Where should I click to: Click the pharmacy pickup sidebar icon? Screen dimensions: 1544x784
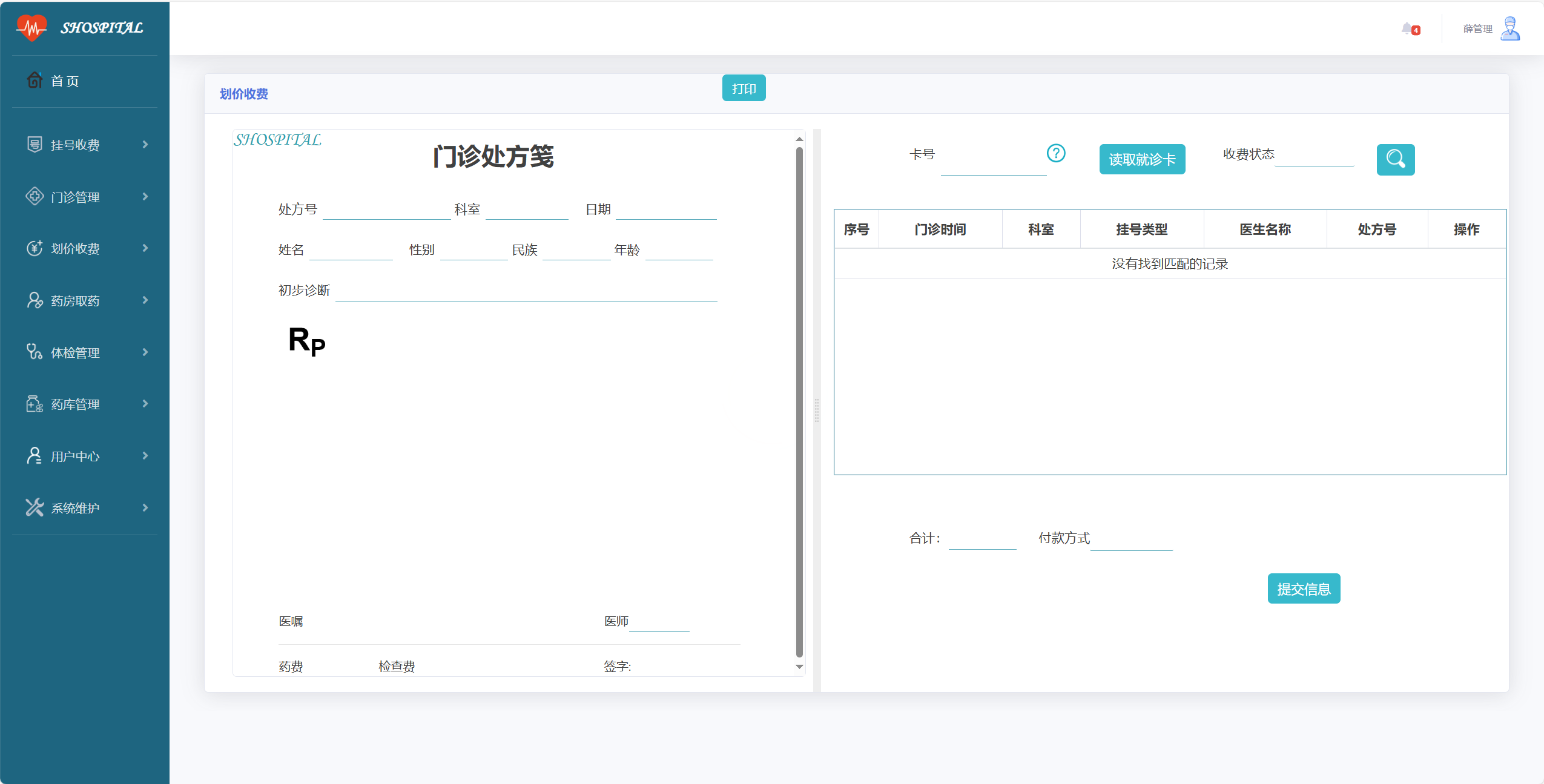click(35, 300)
